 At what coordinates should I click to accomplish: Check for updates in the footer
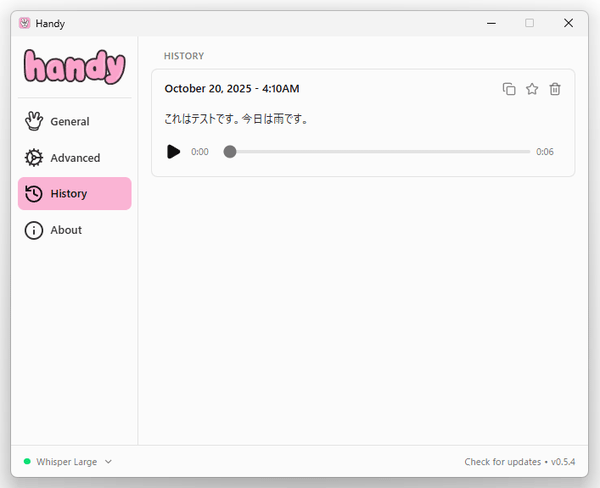click(x=502, y=462)
